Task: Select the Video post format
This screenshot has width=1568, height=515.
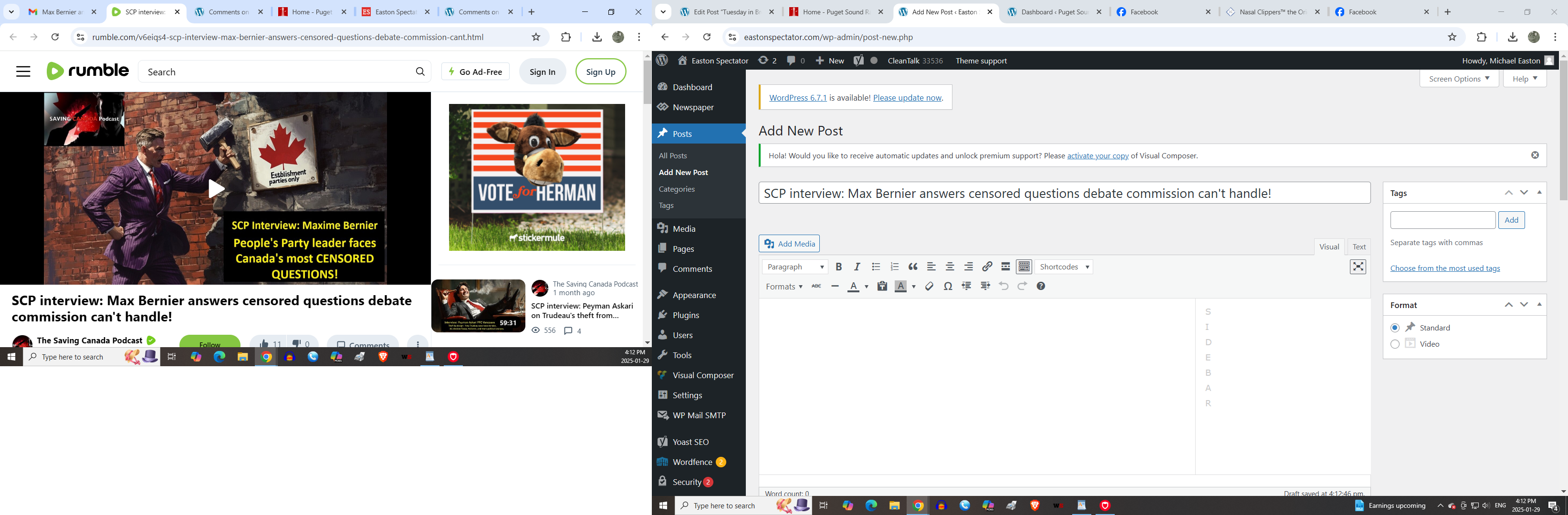Action: 1395,344
